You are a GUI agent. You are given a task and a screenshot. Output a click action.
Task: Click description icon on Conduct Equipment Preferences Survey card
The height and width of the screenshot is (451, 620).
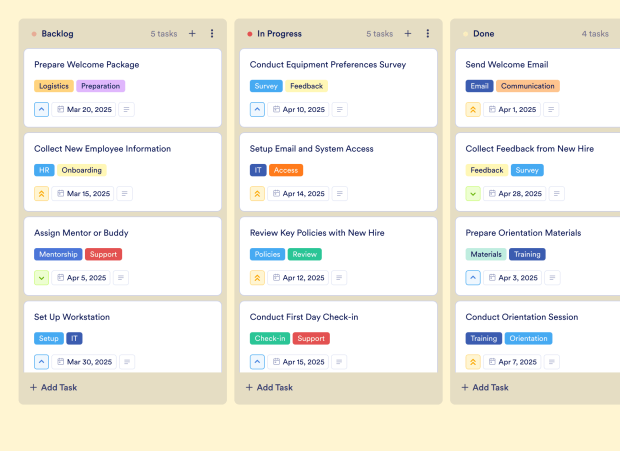coord(341,109)
